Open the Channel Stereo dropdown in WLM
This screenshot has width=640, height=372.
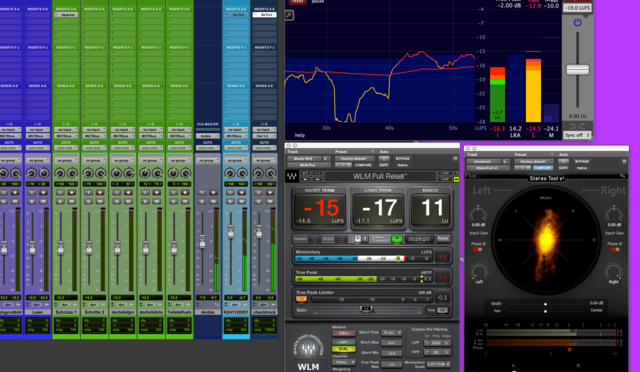click(x=343, y=362)
